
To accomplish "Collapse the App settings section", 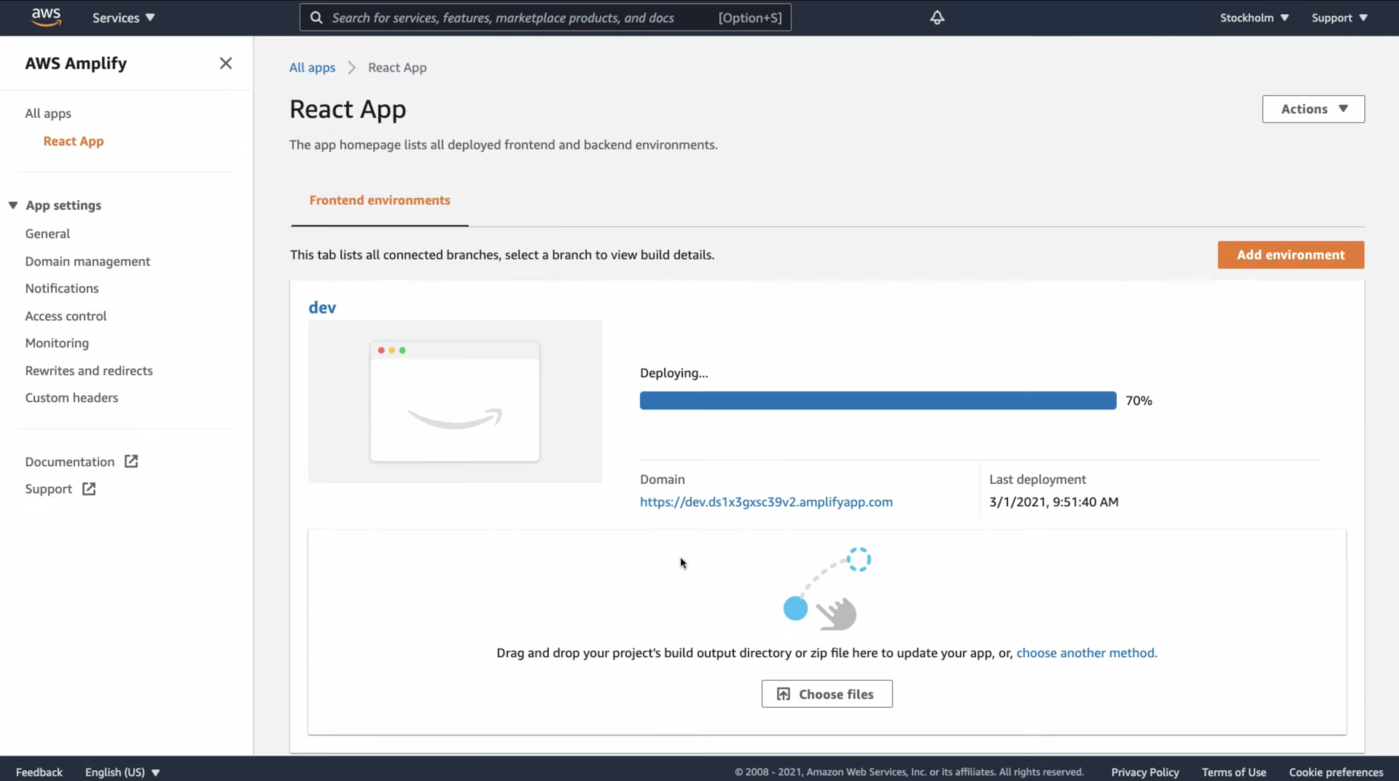I will tap(14, 205).
